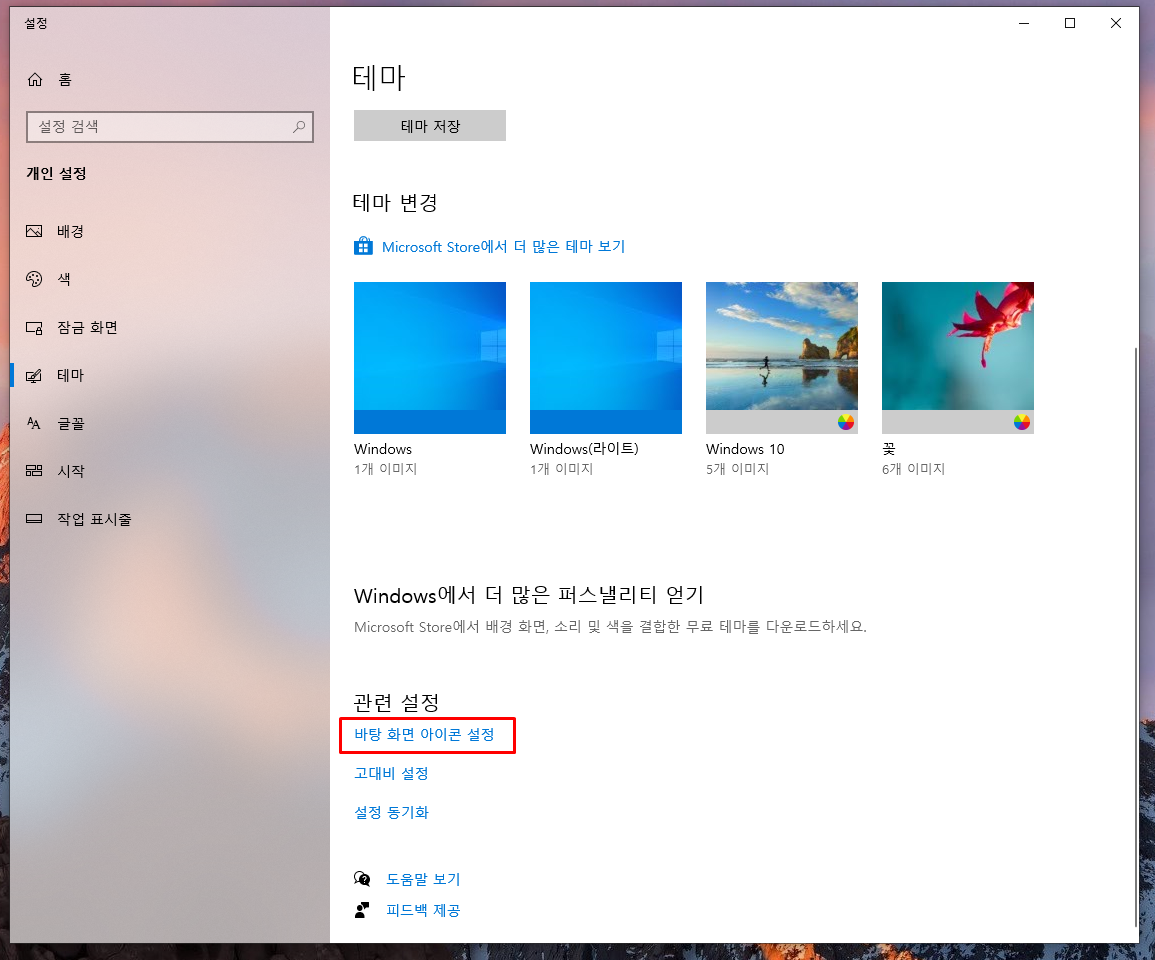
Task: Open 잠금 화면 settings
Action: pyautogui.click(x=170, y=327)
